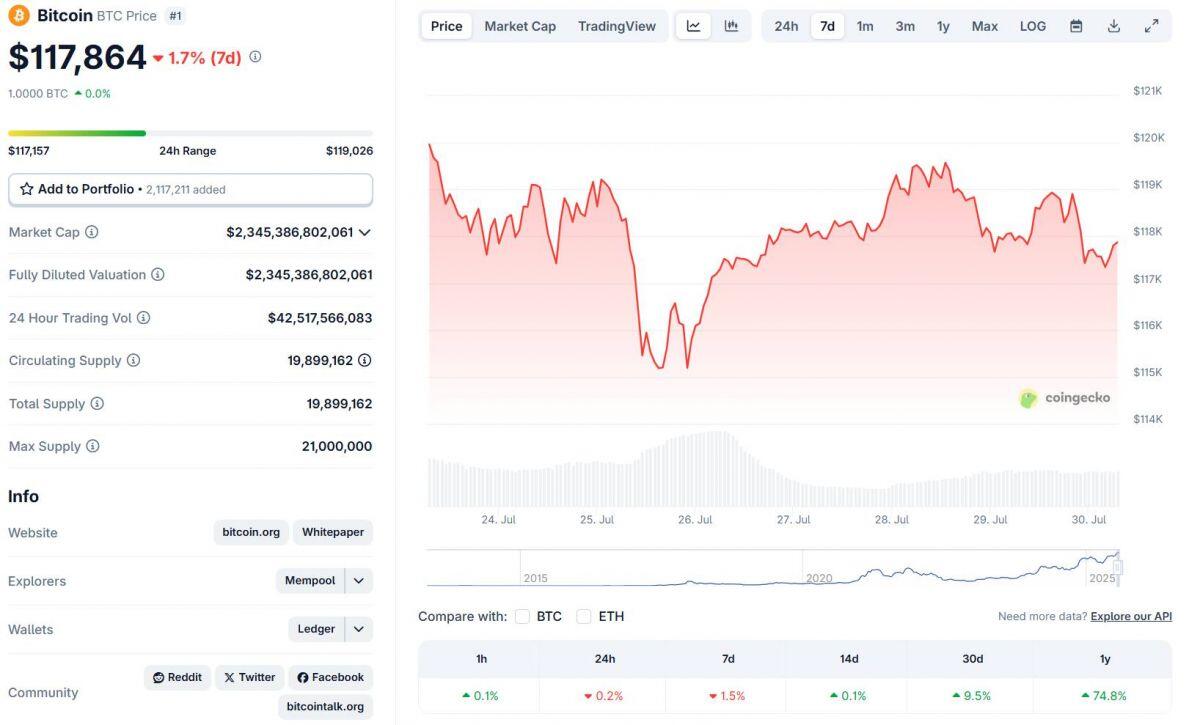This screenshot has height=725, width=1200.
Task: Open the TradingView tab
Action: point(616,26)
